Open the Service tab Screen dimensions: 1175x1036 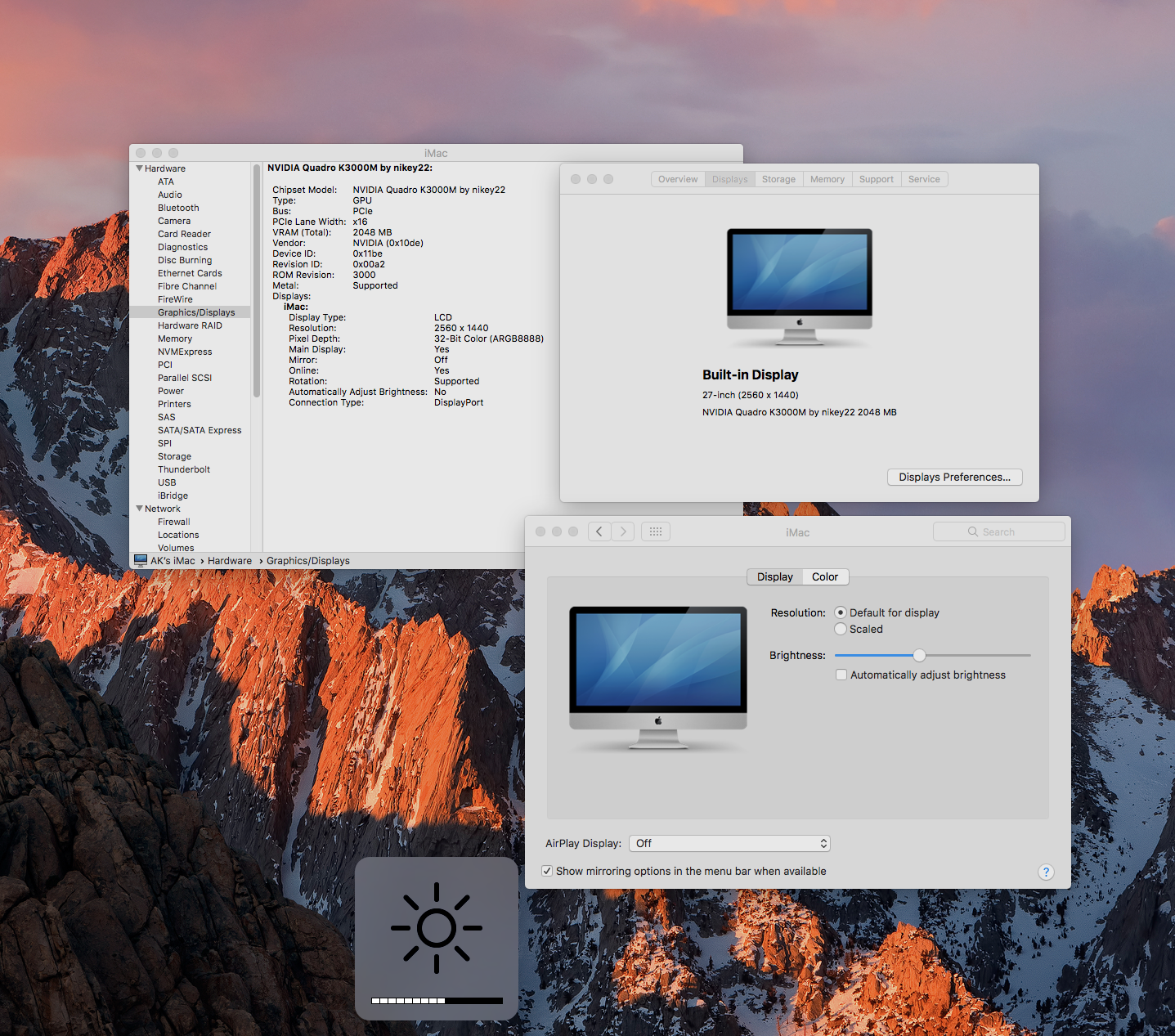pos(924,179)
